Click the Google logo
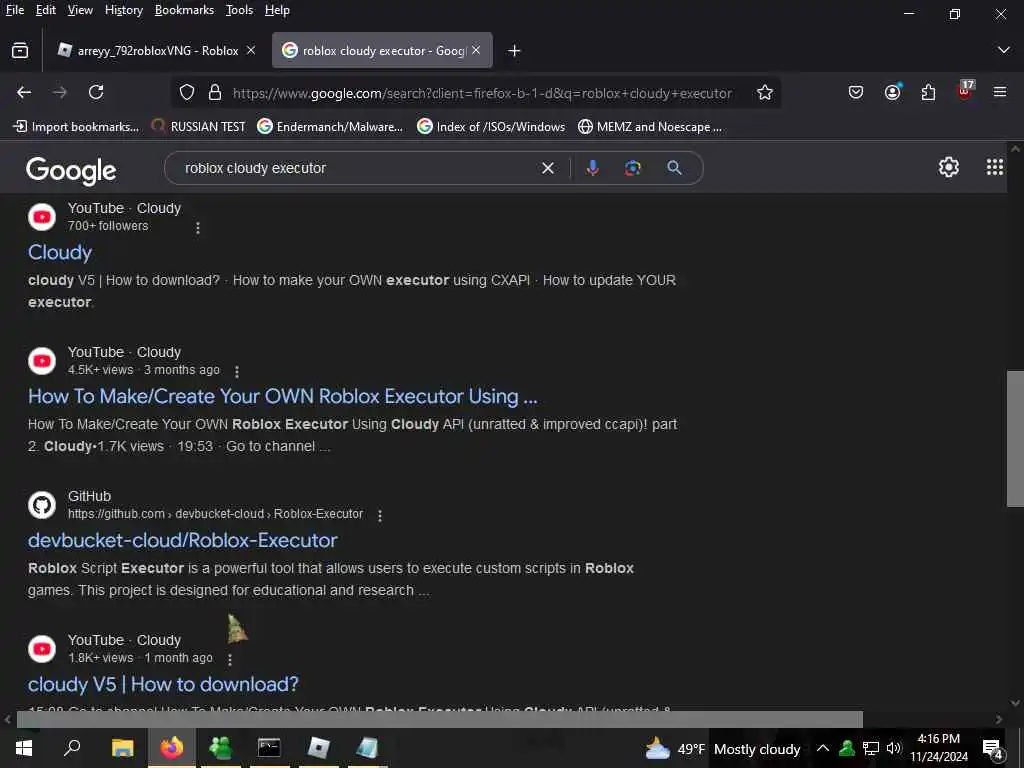Viewport: 1024px width, 768px height. pyautogui.click(x=71, y=170)
